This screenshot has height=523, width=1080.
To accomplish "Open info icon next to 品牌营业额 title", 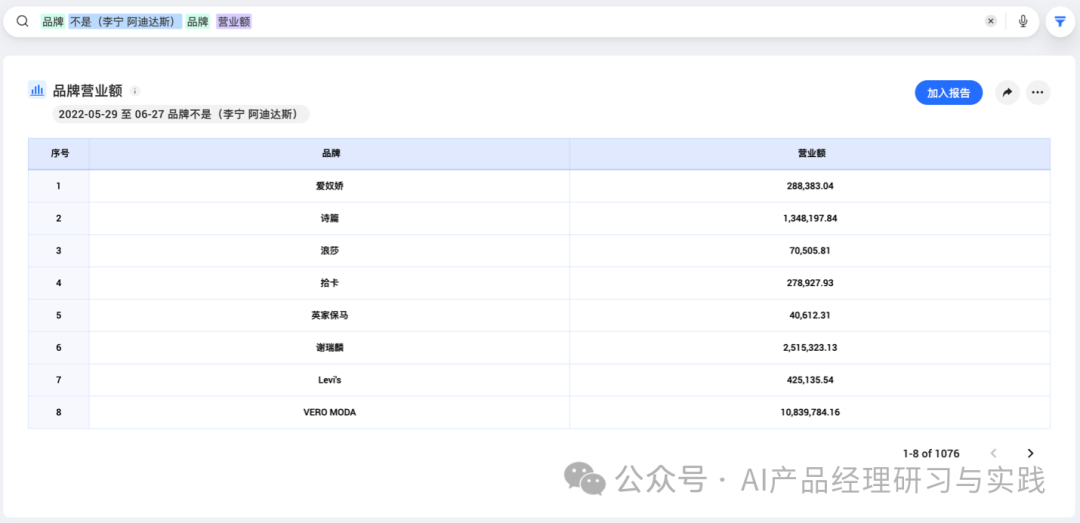I will pos(135,91).
